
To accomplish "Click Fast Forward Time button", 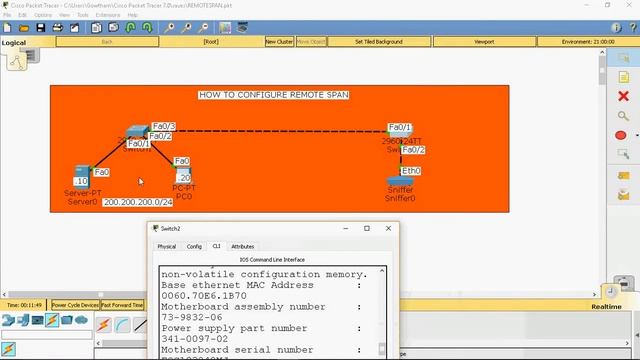I will 122,305.
